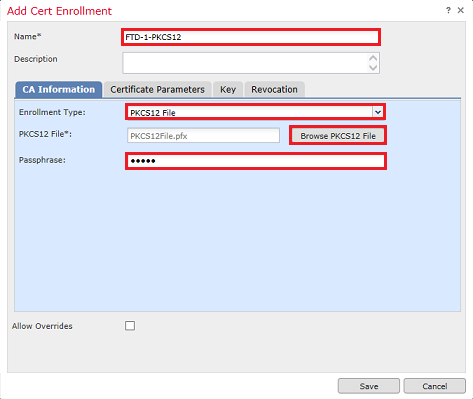Click the 'Enrollment Type:' label
The image size is (473, 399).
(52, 112)
